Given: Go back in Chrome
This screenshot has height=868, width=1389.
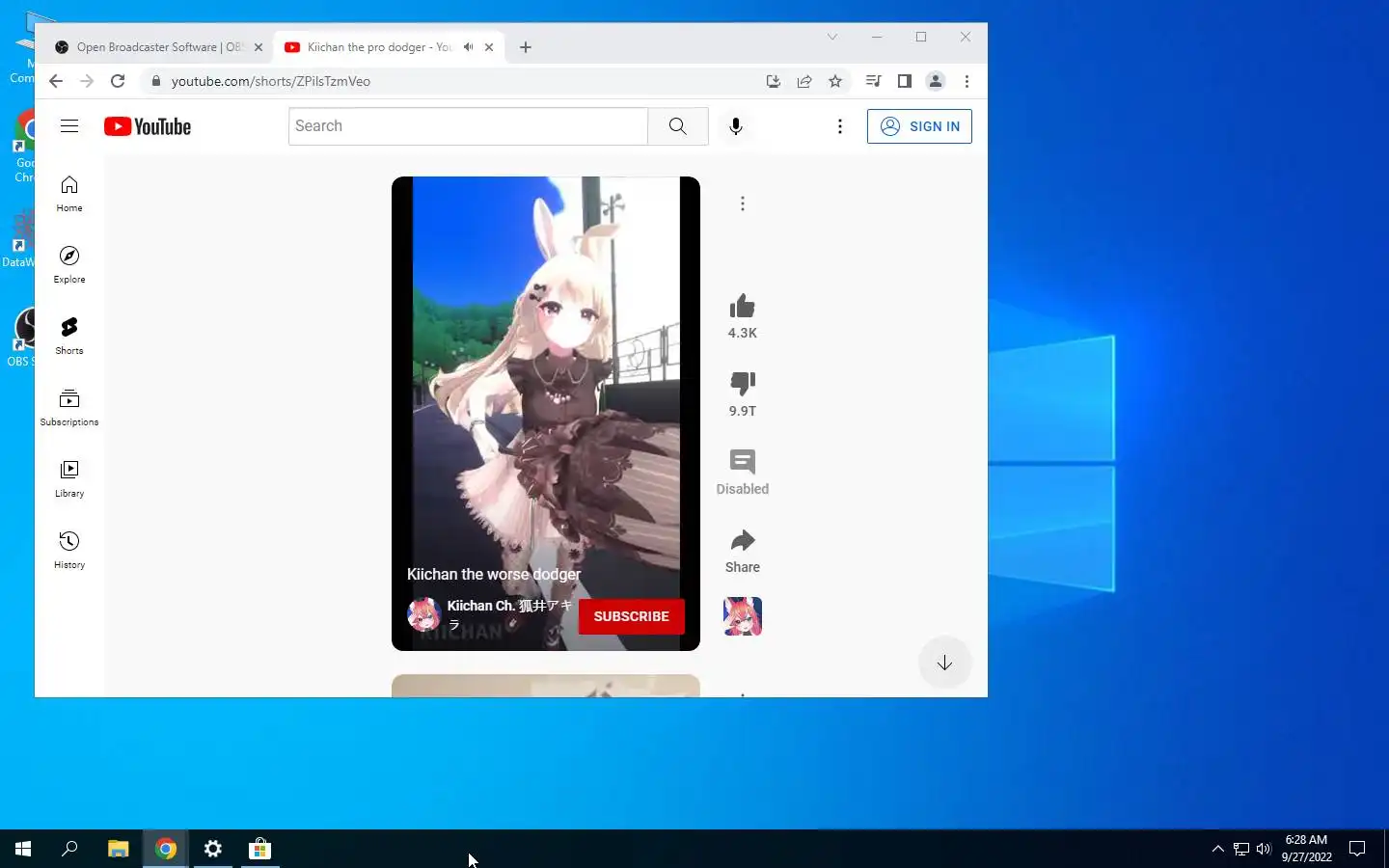Looking at the screenshot, I should [56, 81].
